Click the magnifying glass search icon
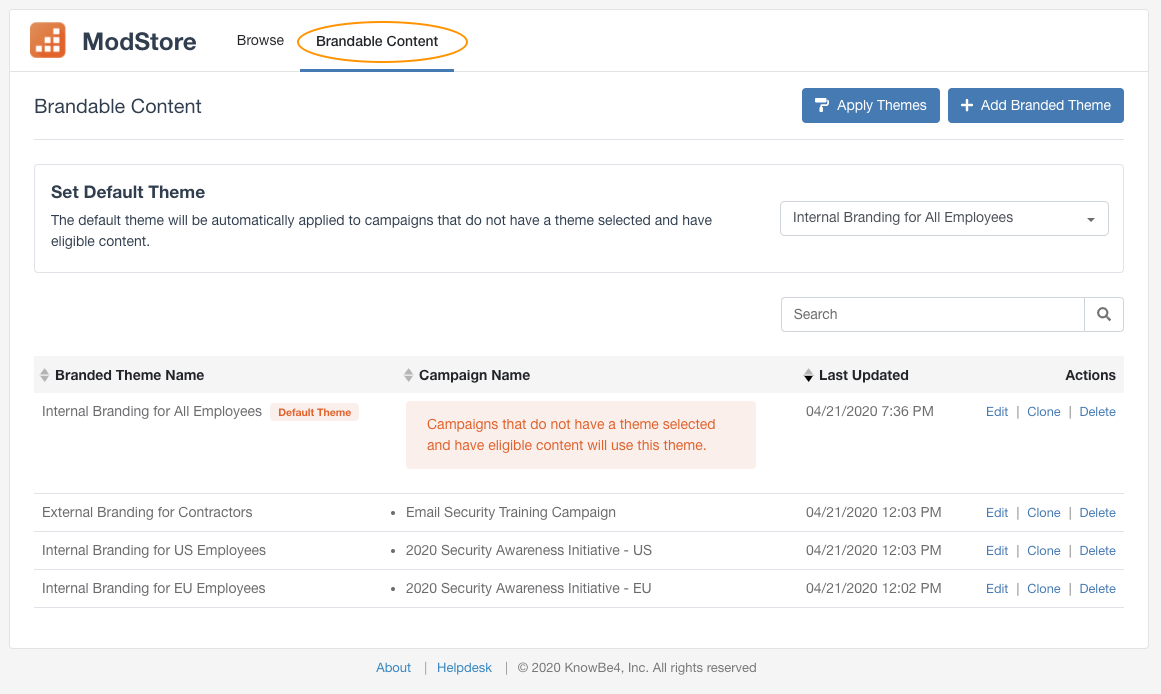 [x=1103, y=314]
